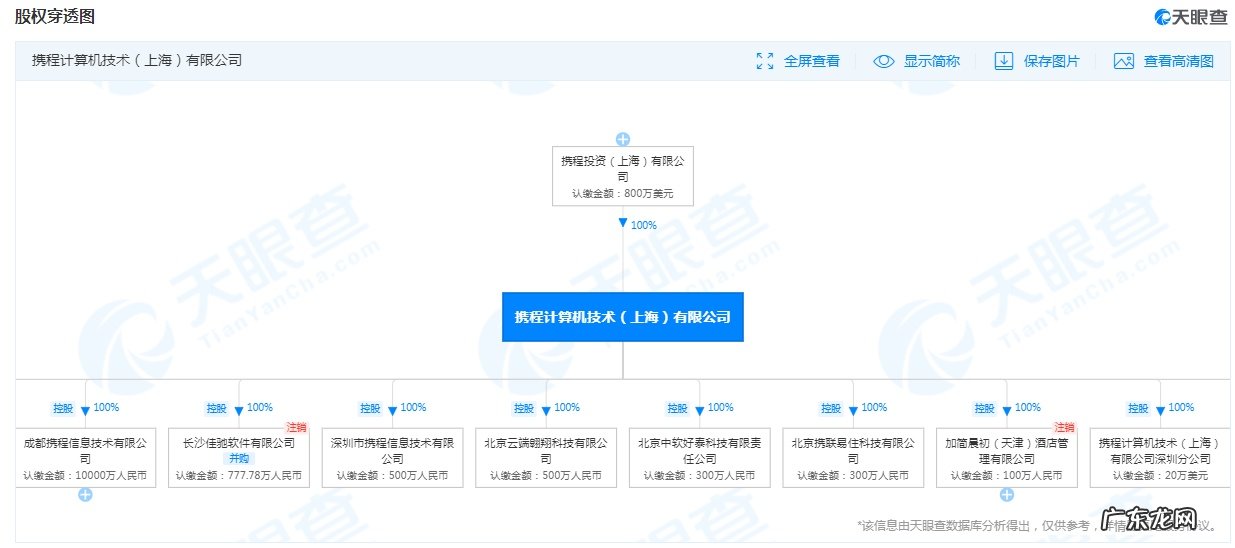Click the eye icon for 显示简称
1235x548 pixels.
[883, 61]
